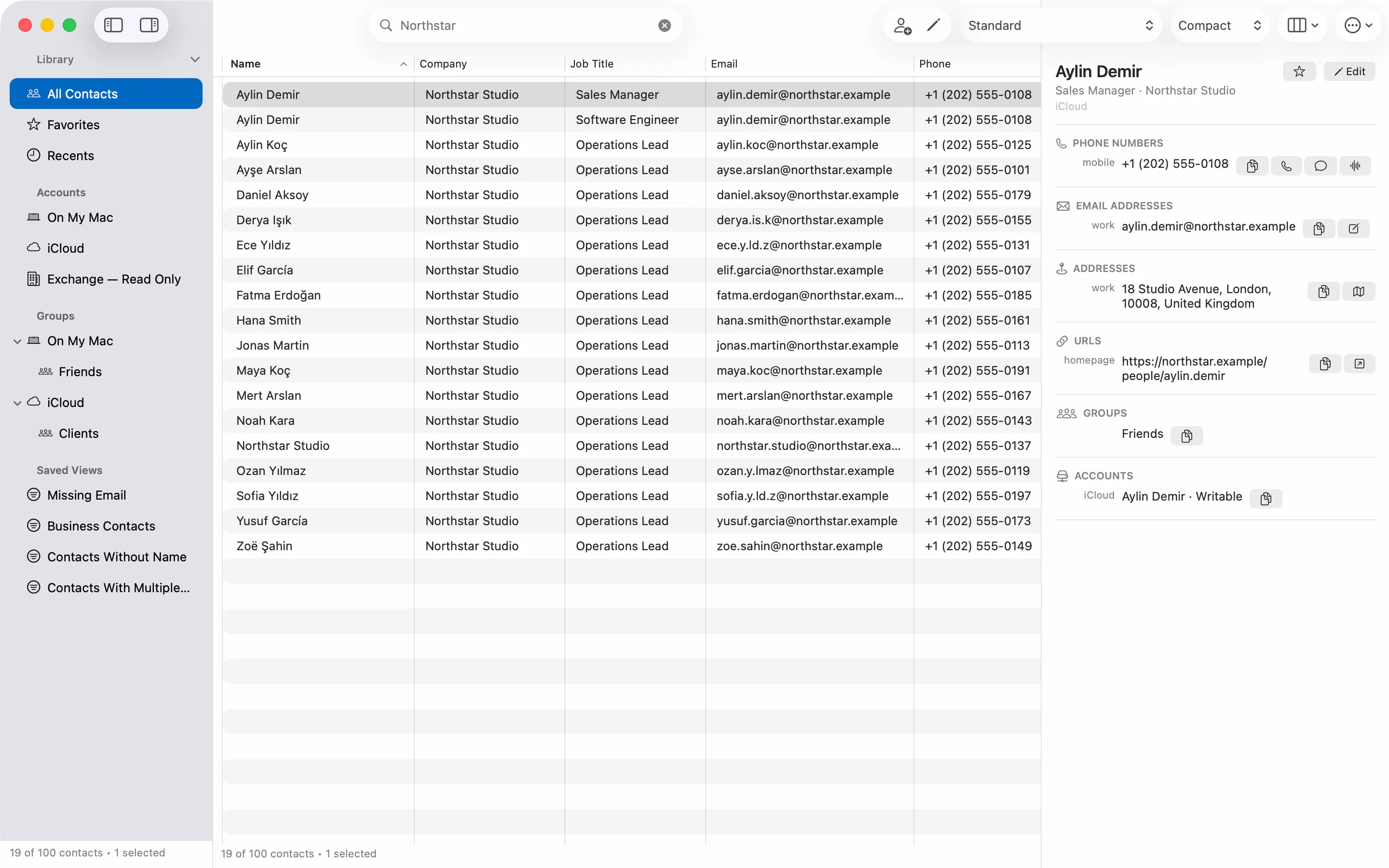Call the mobile number
Screen dimensions: 1389x868
[1287, 166]
